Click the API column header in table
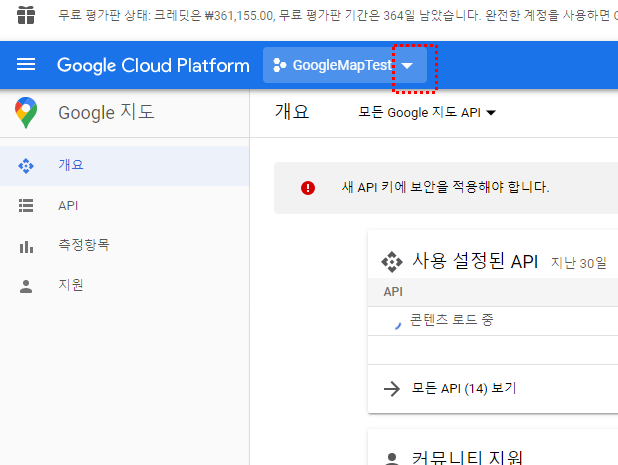This screenshot has height=465, width=618. (393, 292)
